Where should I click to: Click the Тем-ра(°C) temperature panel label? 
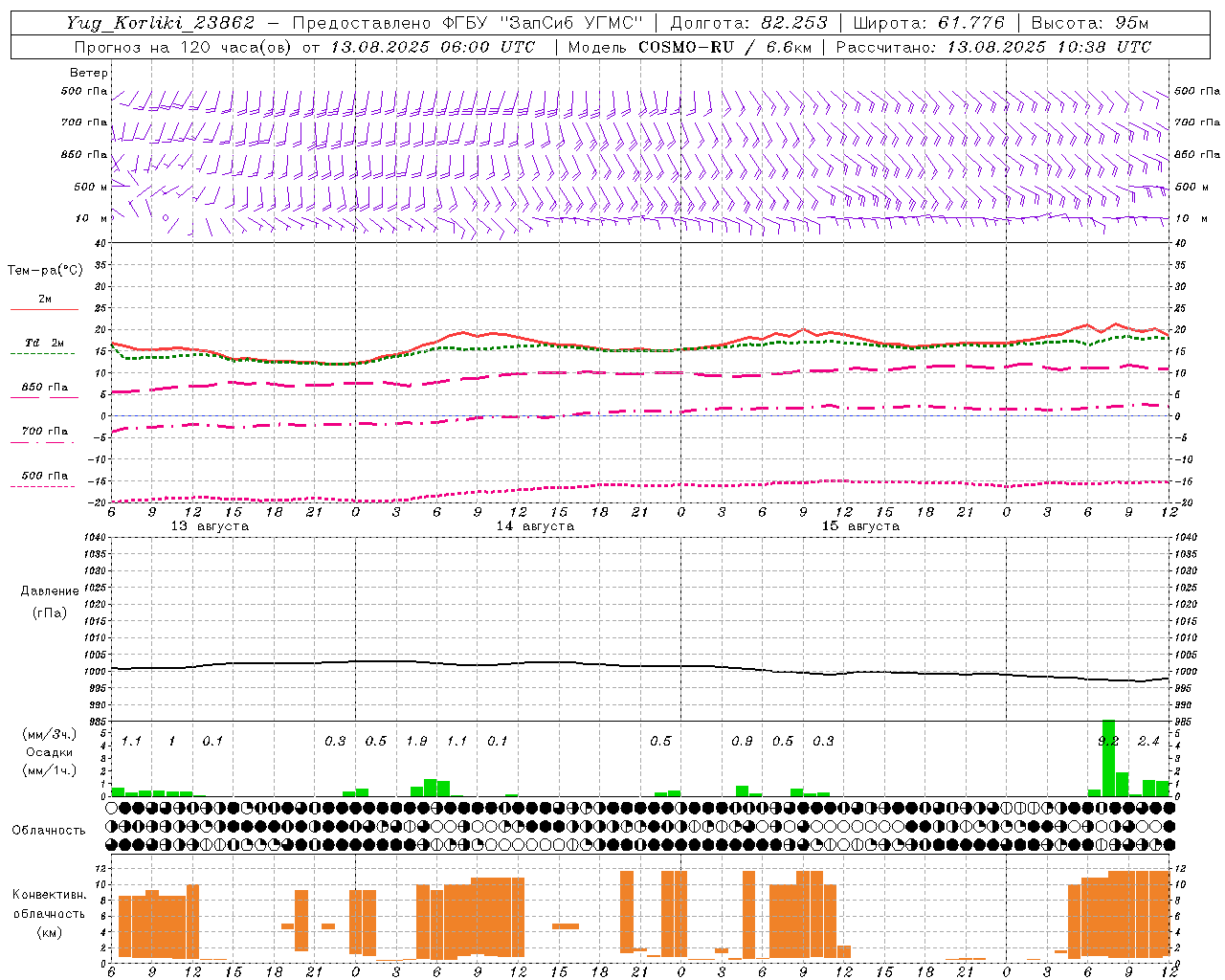point(45,271)
